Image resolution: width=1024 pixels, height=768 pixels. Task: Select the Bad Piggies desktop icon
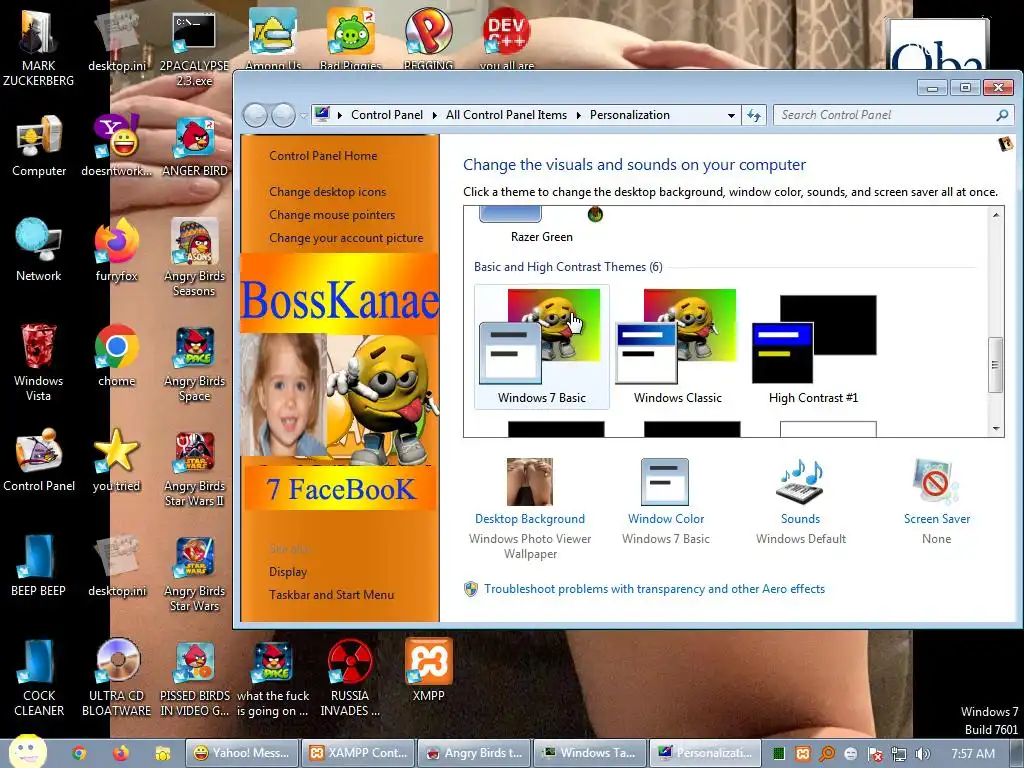point(350,38)
